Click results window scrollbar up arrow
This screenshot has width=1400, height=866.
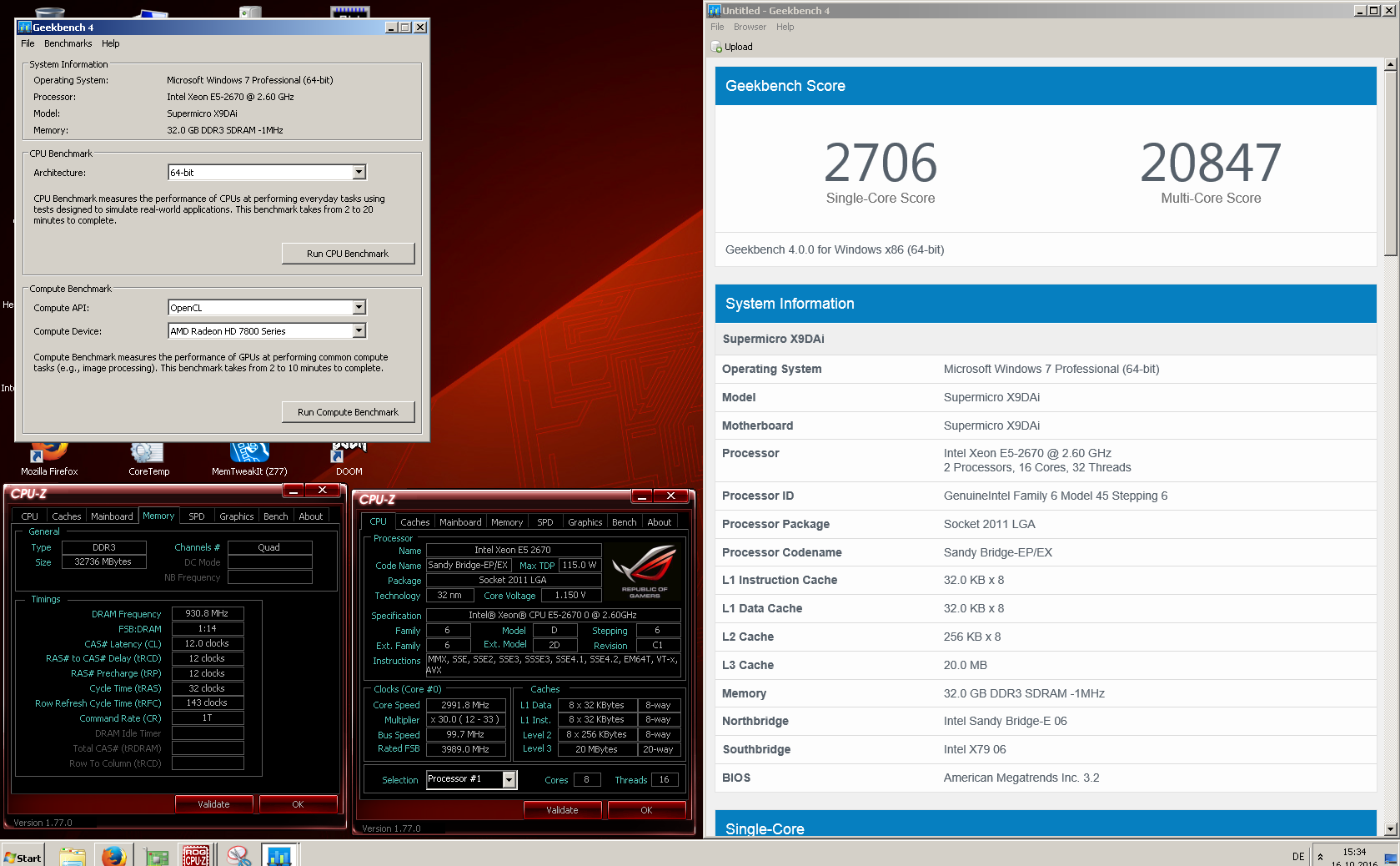[x=1390, y=64]
